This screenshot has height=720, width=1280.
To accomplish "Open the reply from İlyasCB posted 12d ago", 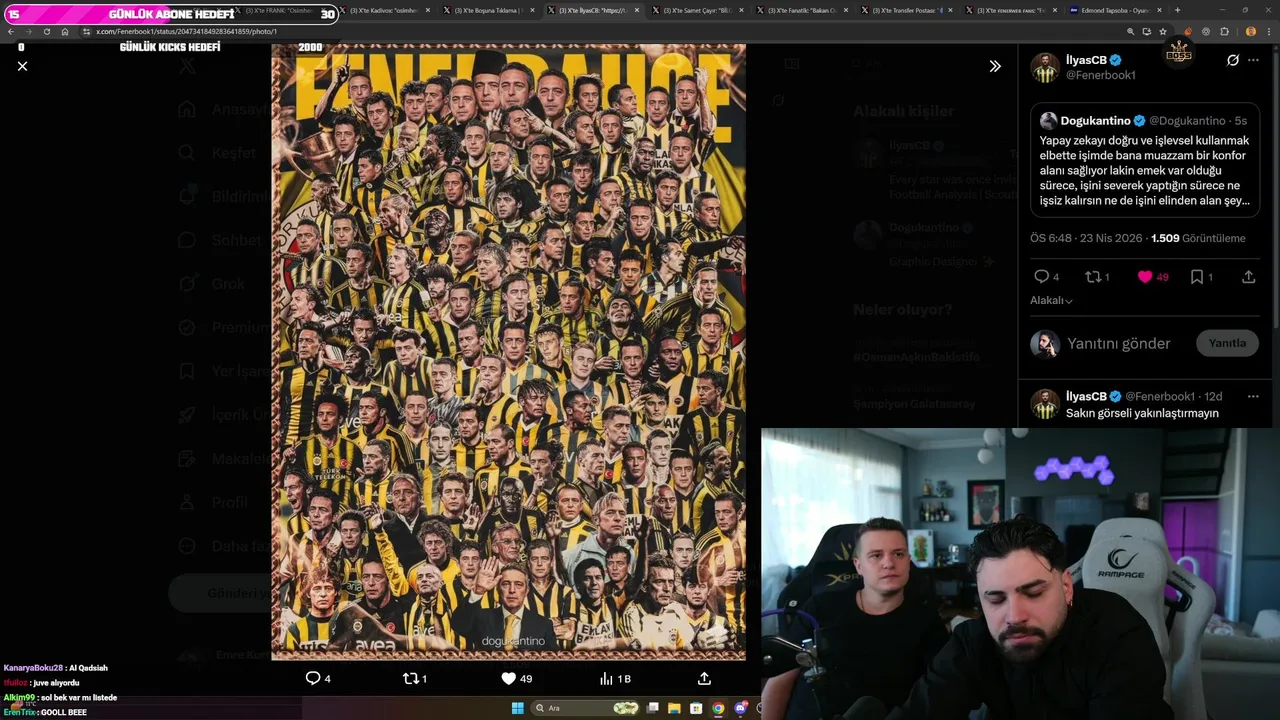I will click(x=1146, y=404).
